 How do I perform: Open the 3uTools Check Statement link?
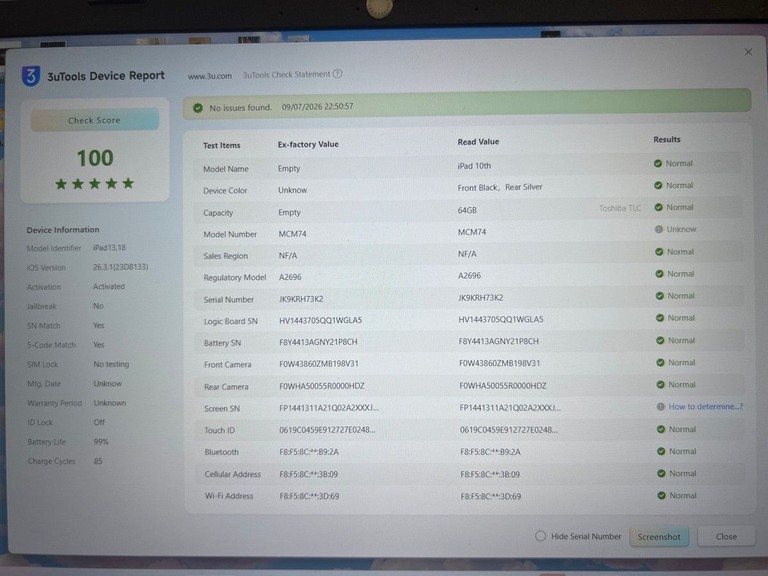(x=287, y=74)
